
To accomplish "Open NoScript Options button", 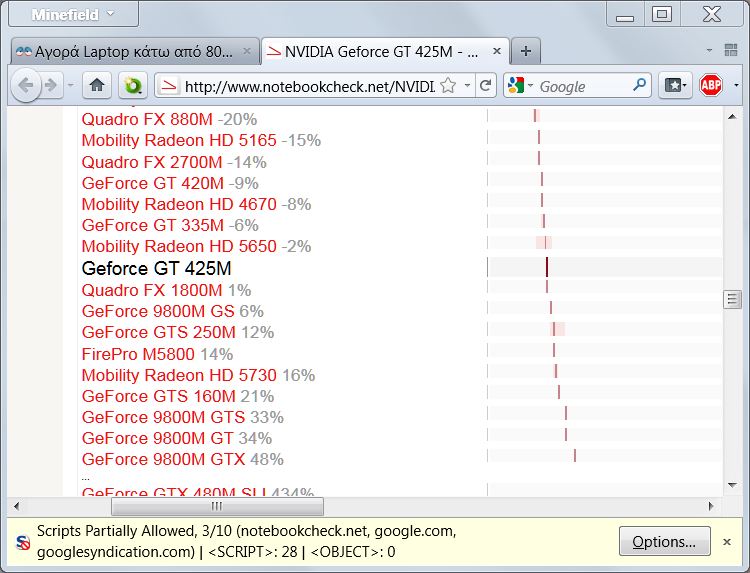I will click(664, 541).
